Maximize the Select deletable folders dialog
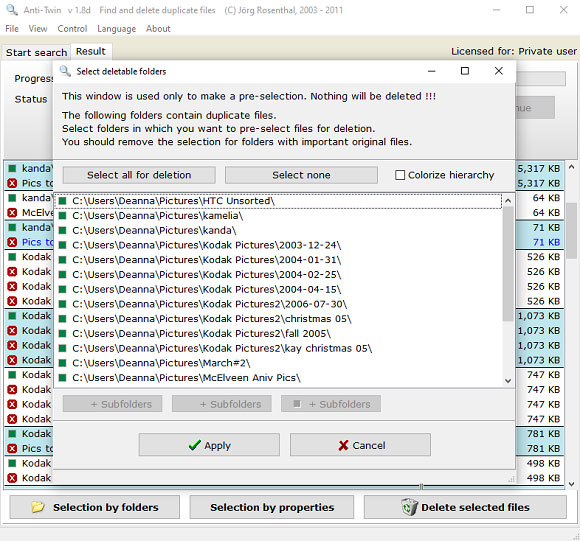 click(465, 71)
